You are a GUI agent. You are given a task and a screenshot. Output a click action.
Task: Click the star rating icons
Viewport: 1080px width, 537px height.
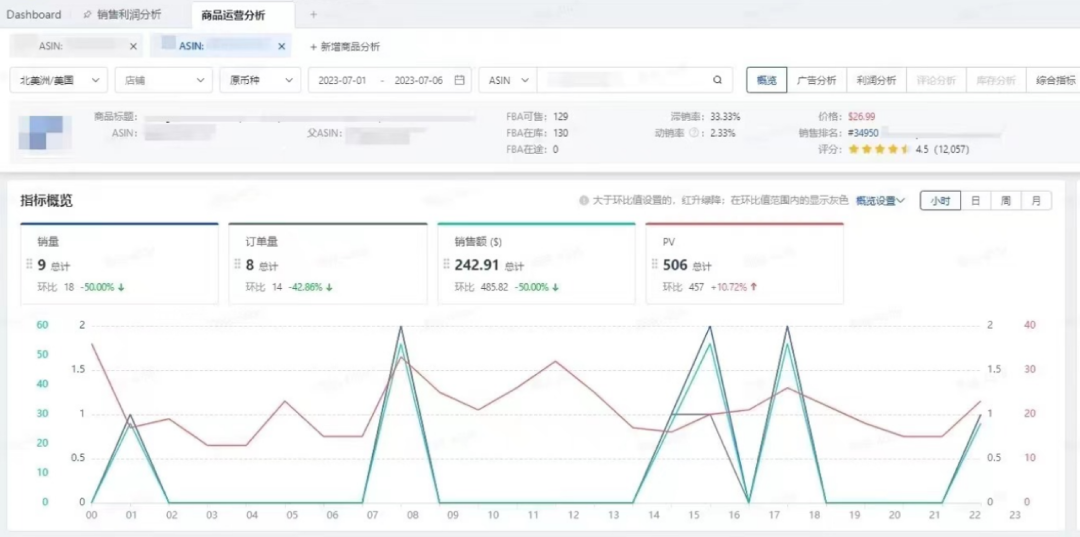coord(880,149)
